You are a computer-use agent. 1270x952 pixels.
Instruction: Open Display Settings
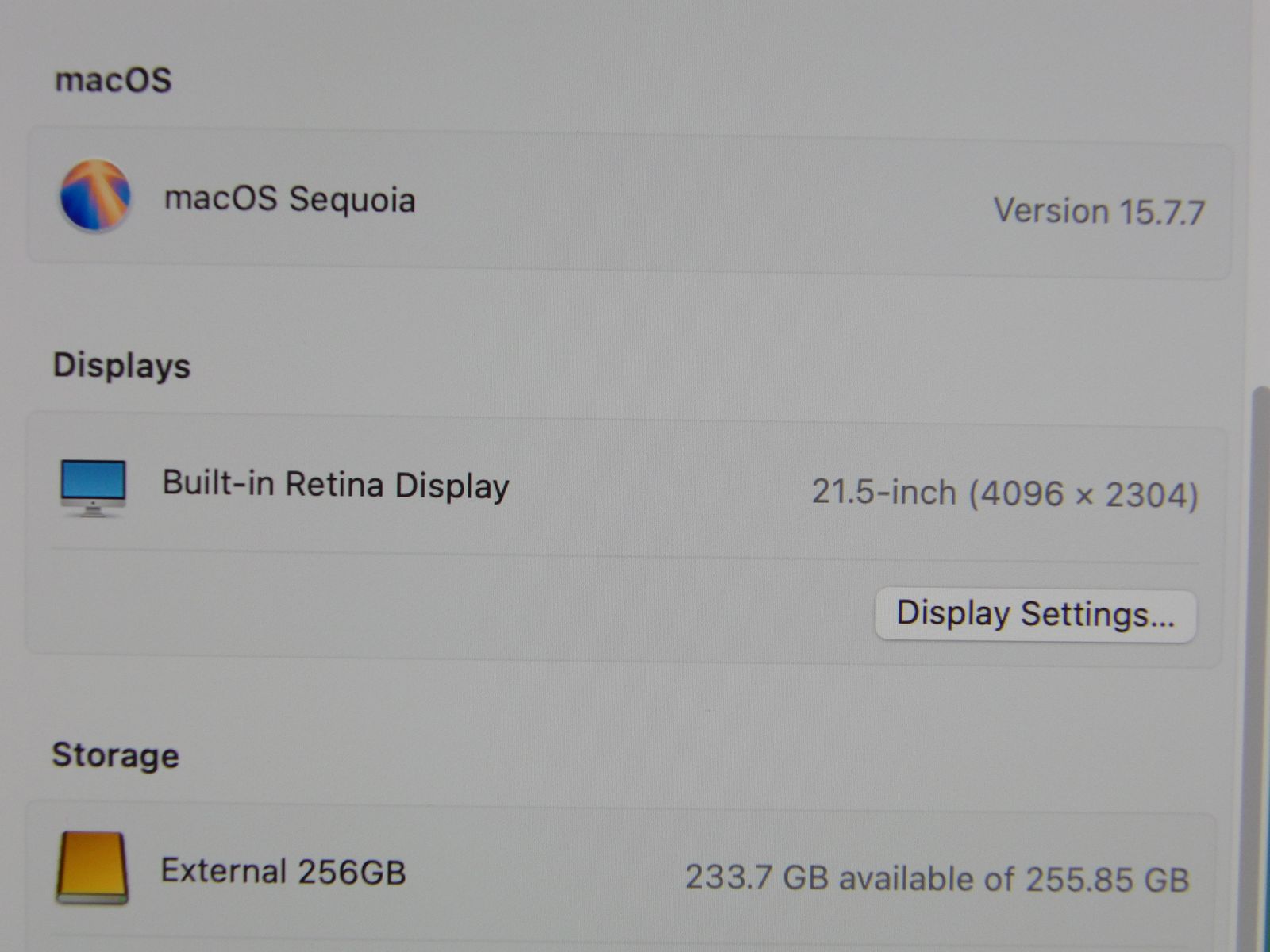(1035, 615)
